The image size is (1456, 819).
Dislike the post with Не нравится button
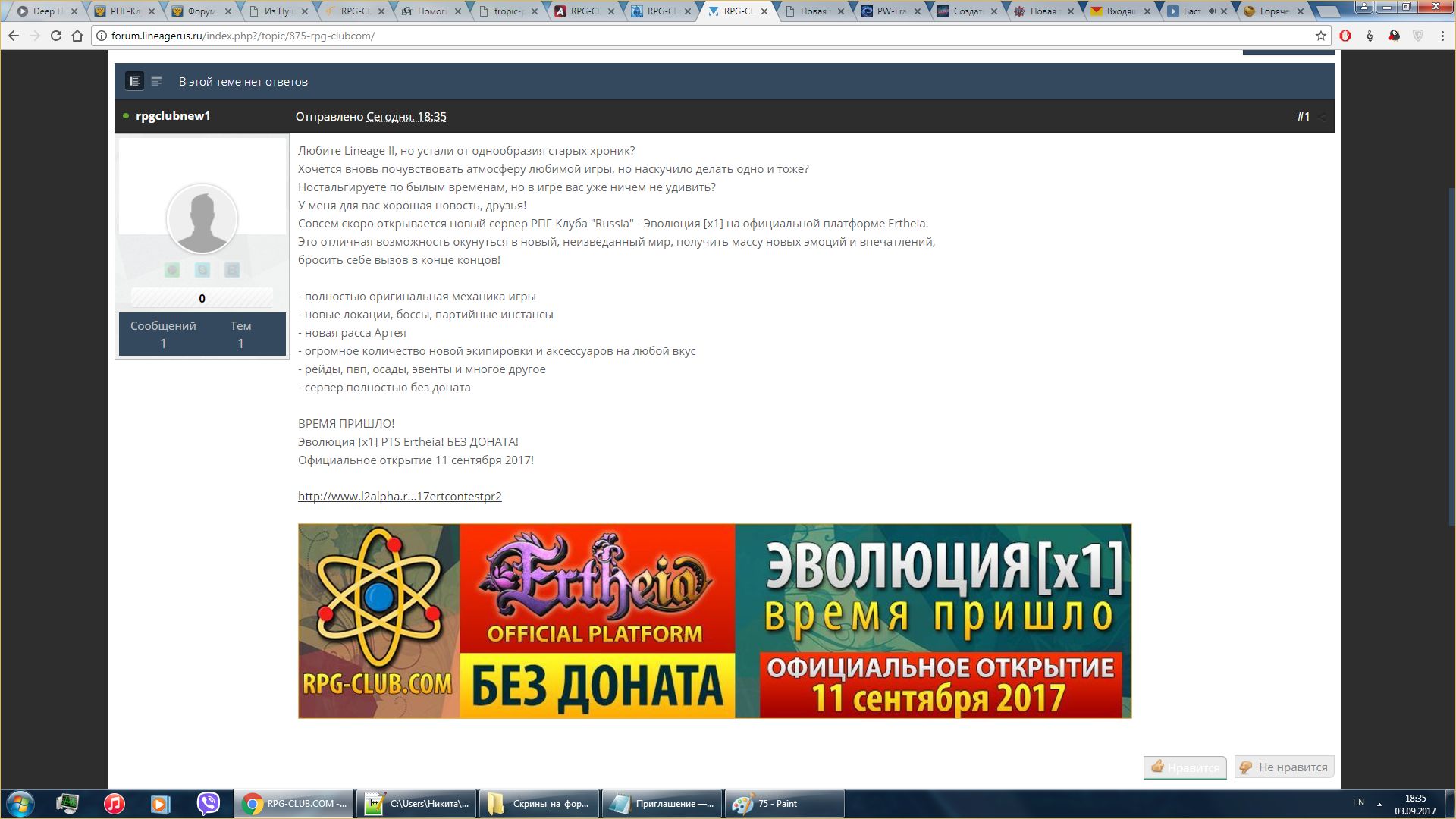click(x=1284, y=767)
